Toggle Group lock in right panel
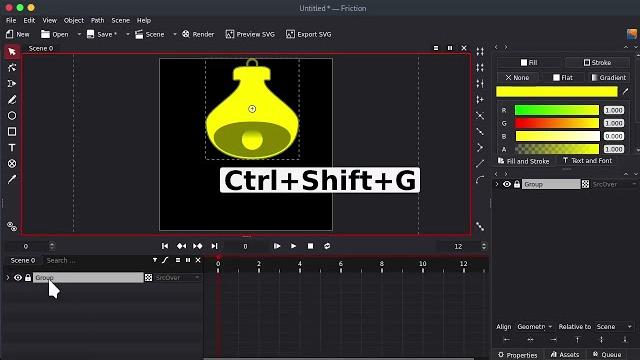640x360 pixels. click(x=517, y=184)
